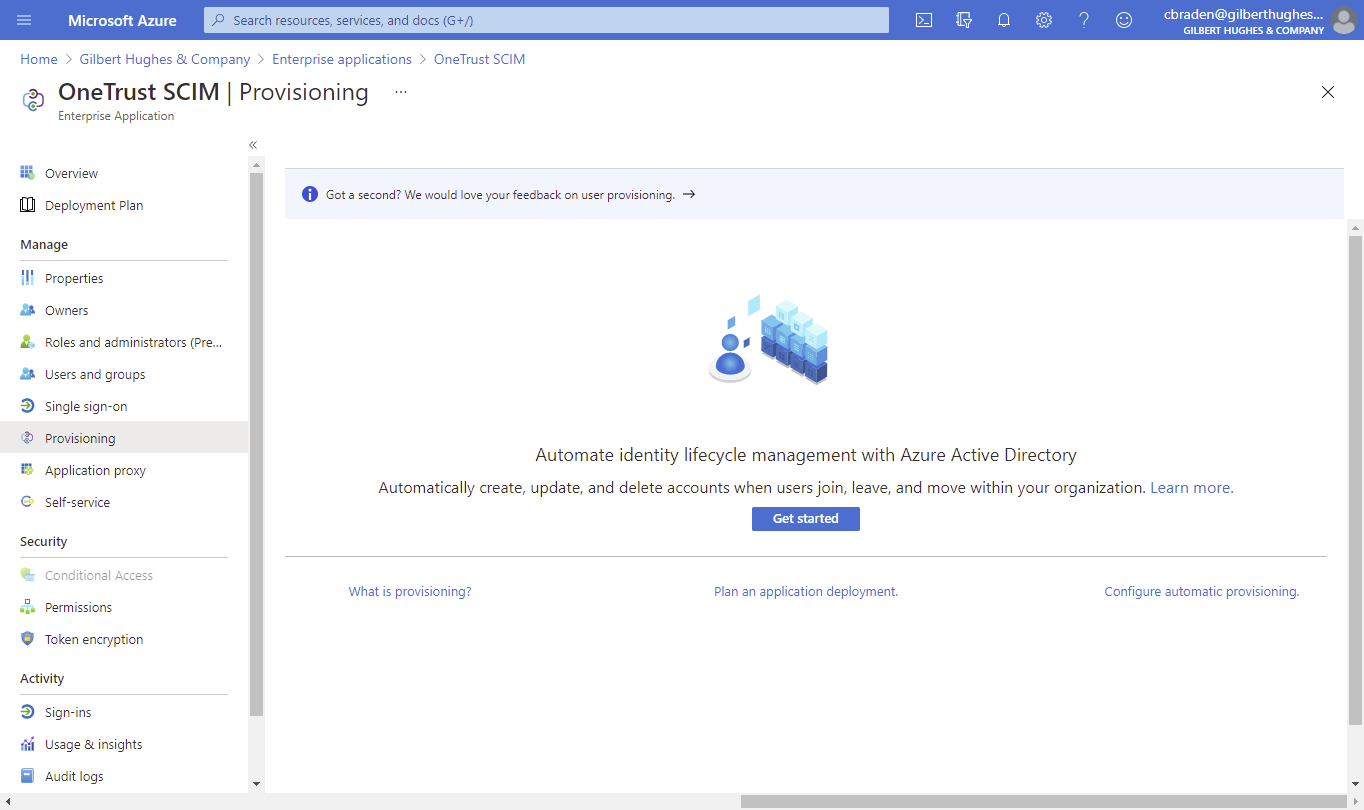Open Single sign-on settings
Screen dimensions: 1364x810
point(86,406)
